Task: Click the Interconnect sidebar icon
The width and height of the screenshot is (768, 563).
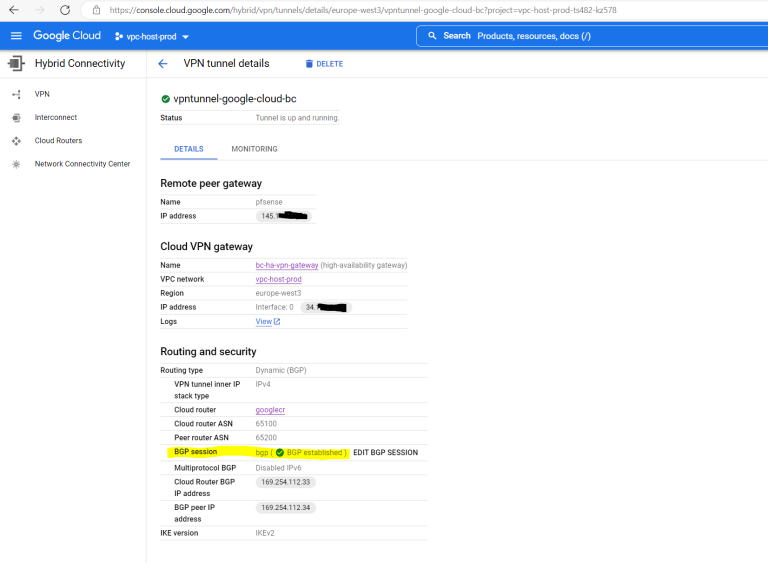Action: point(16,118)
